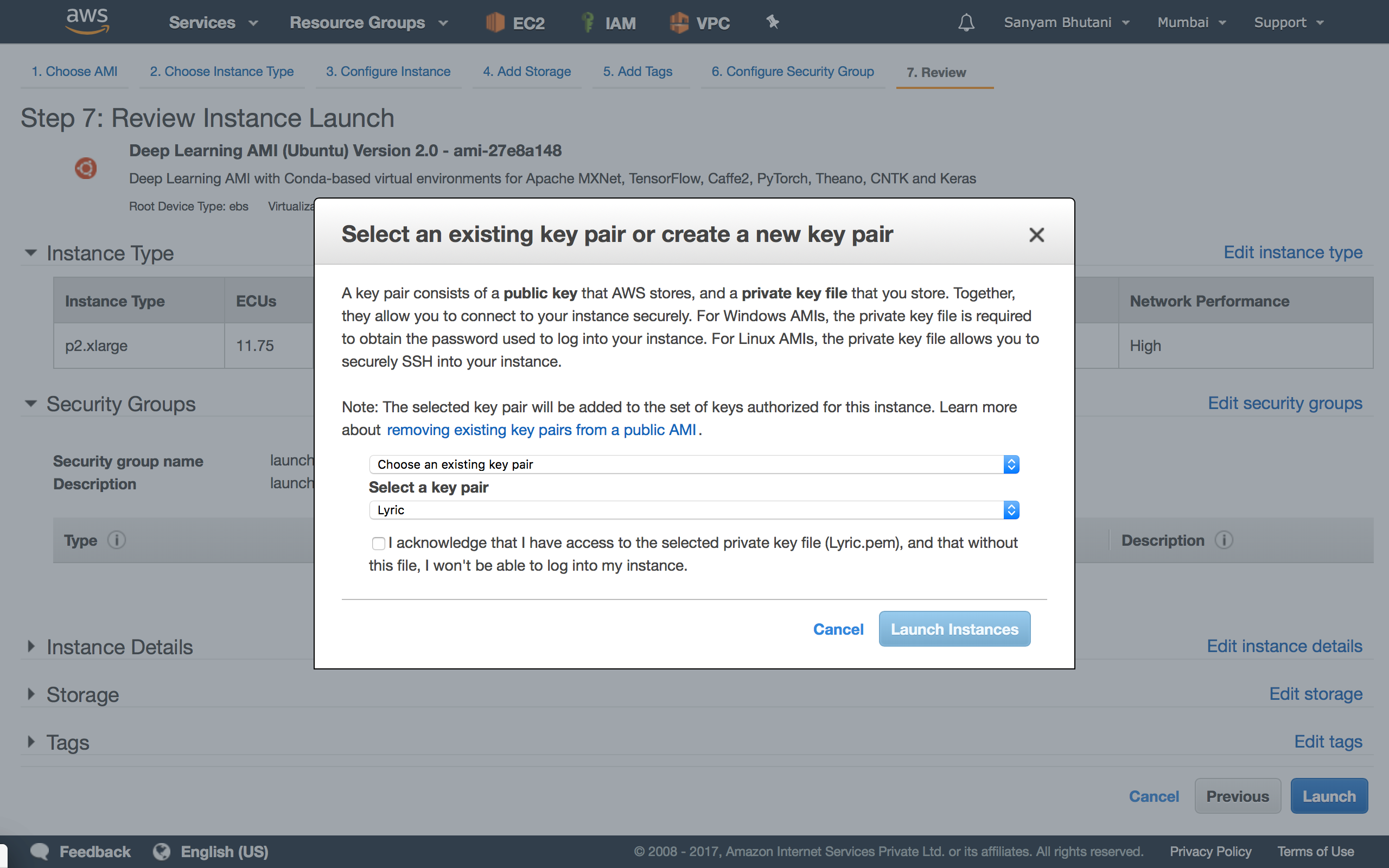Click the Description column info icon
Image resolution: width=1389 pixels, height=868 pixels.
coord(1224,540)
